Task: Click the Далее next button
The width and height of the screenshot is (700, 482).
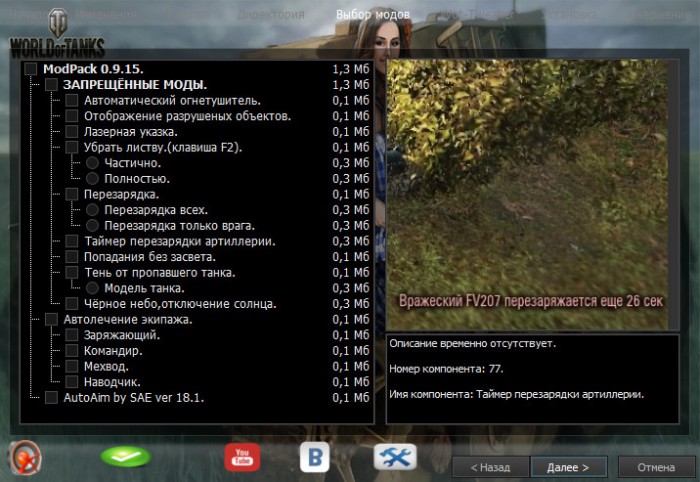Action: pos(568,467)
